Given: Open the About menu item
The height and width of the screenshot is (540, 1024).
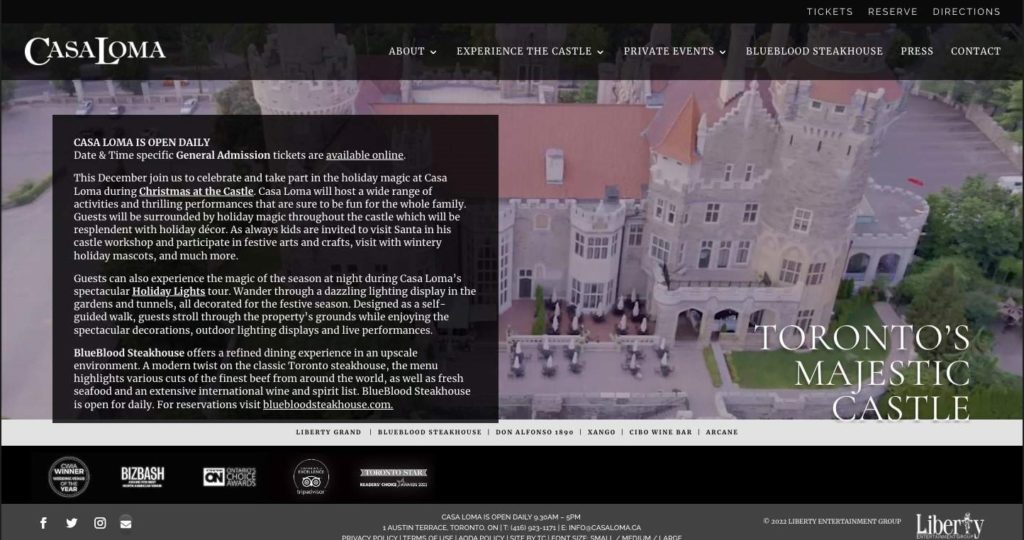Looking at the screenshot, I should pyautogui.click(x=406, y=51).
